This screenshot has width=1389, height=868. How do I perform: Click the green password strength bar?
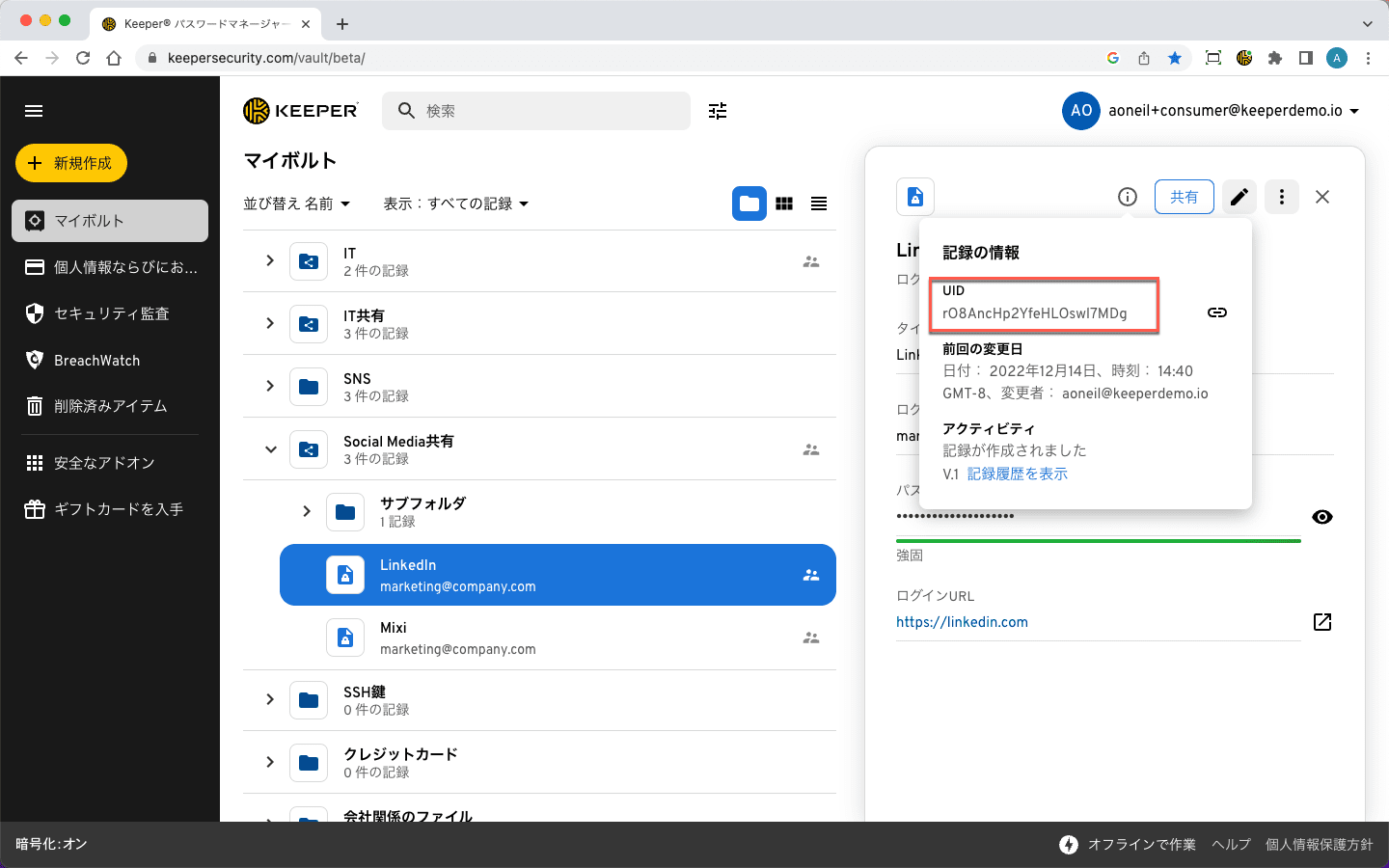tap(1098, 541)
